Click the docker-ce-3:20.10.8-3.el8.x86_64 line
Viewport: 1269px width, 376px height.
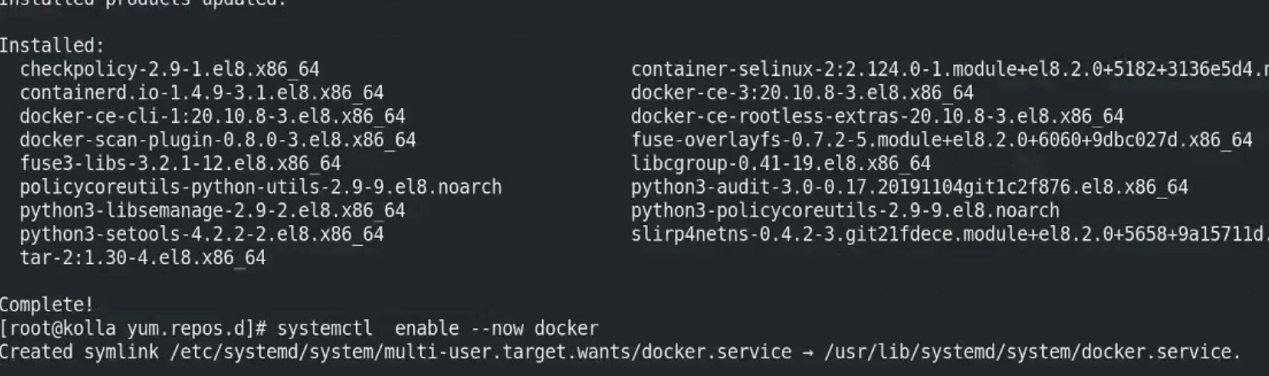pyautogui.click(x=802, y=92)
